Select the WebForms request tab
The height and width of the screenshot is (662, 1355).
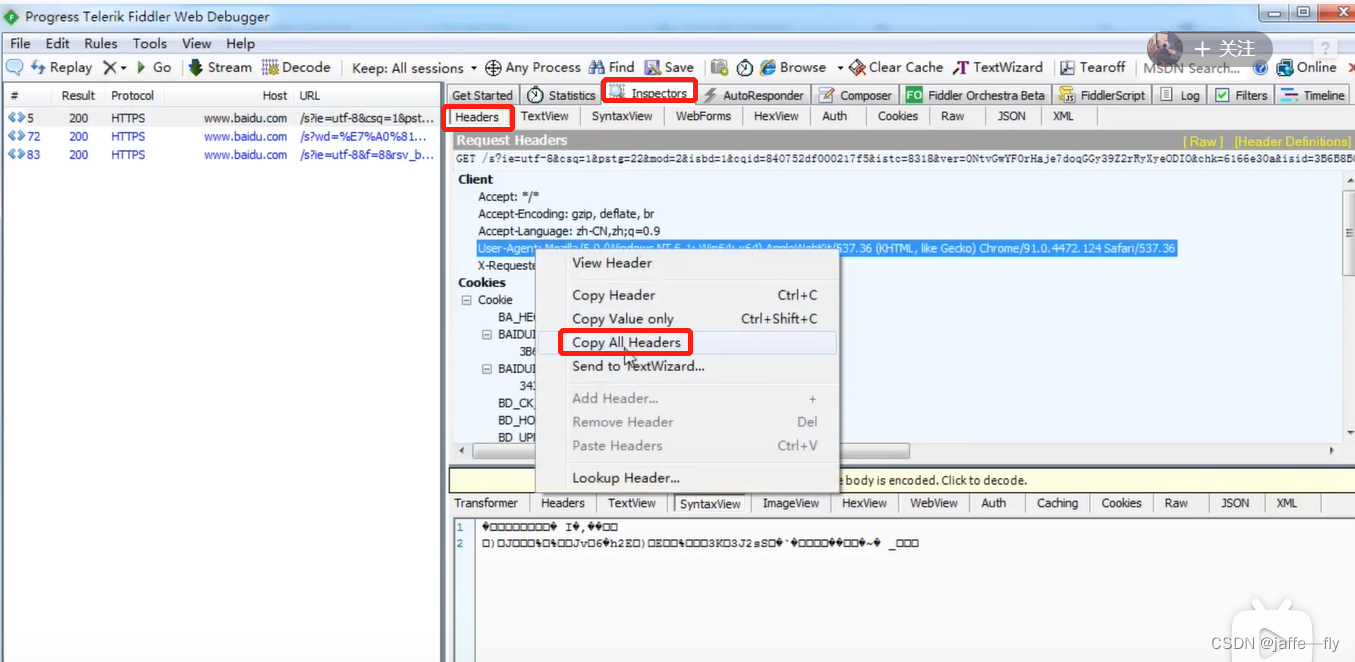(x=703, y=116)
